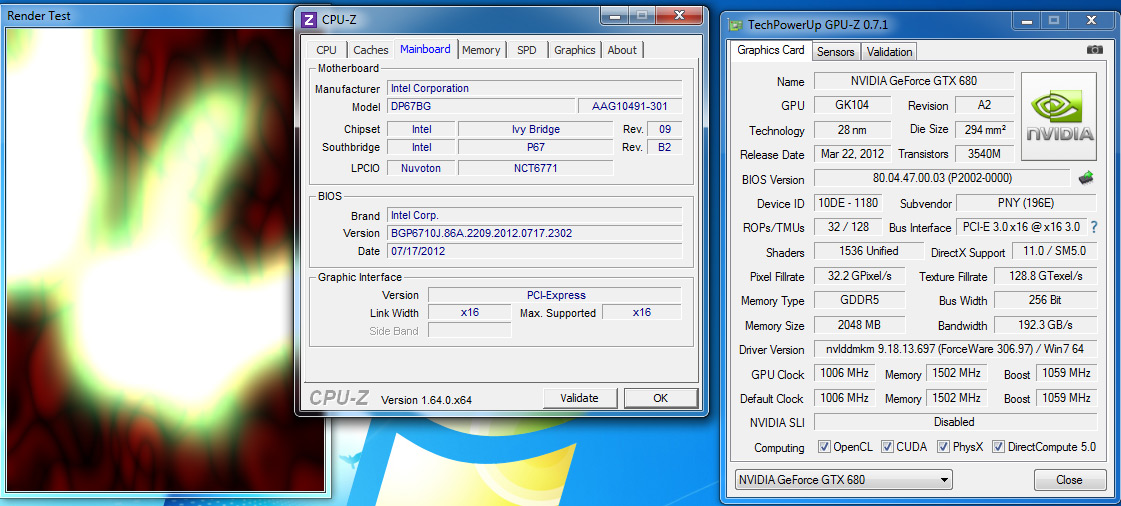Click the Close button in GPU-Z
The image size is (1121, 506).
pyautogui.click(x=1069, y=480)
